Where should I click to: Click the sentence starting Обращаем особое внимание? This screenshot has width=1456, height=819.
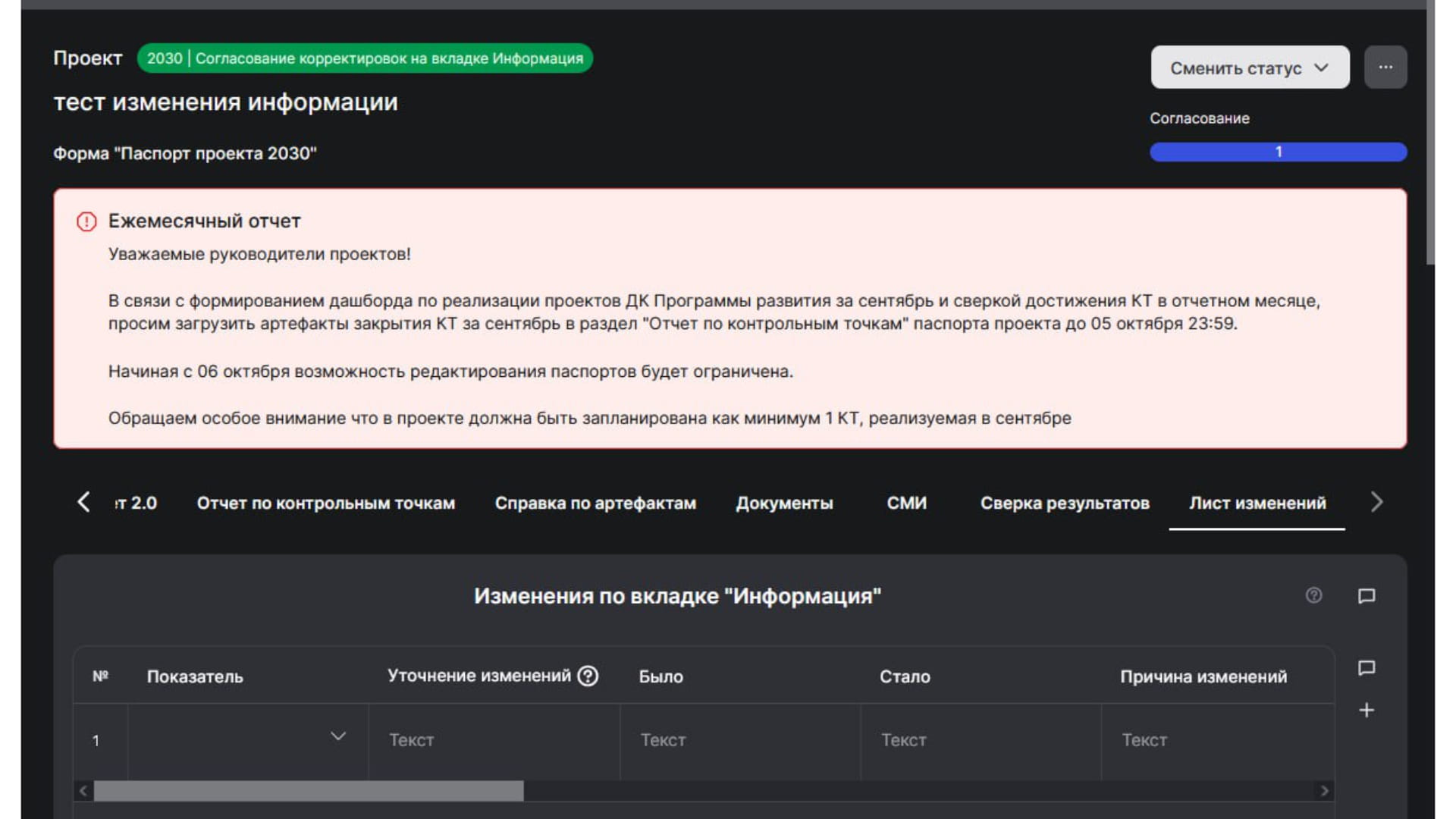click(x=589, y=419)
